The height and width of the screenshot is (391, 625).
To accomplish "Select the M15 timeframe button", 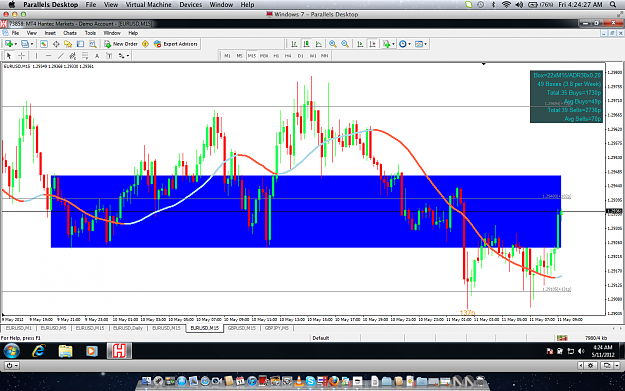I will pos(252,56).
